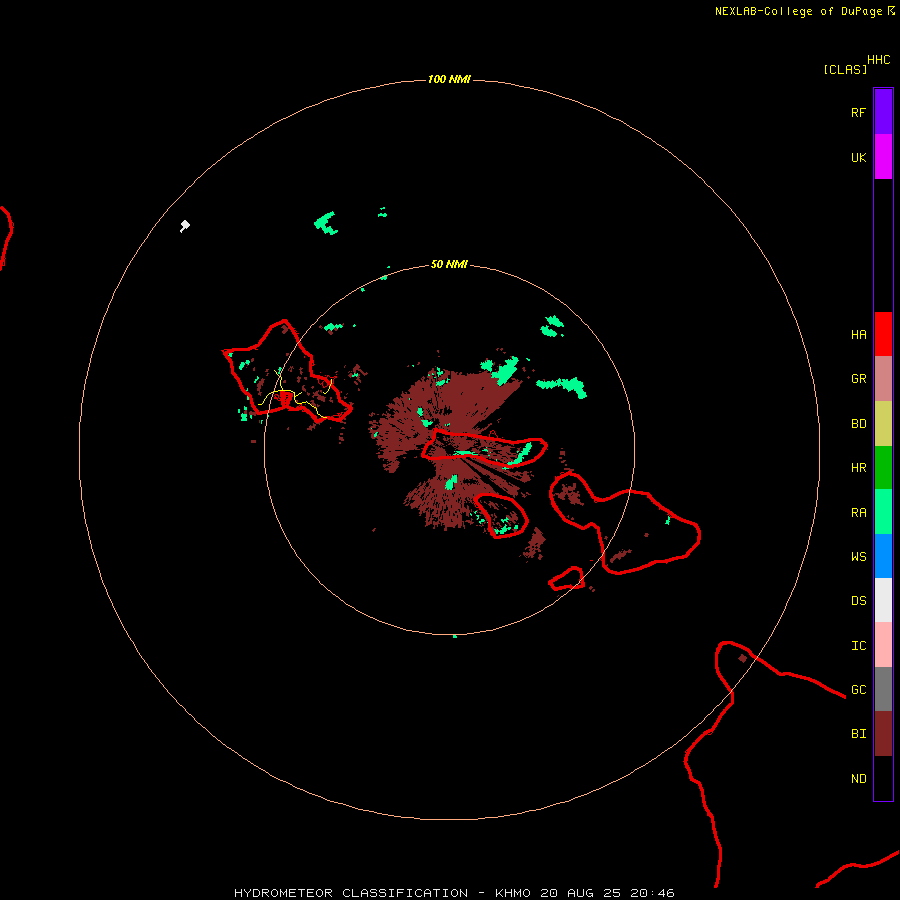
Task: Click the UK magenta legend swatch
Action: pos(883,157)
